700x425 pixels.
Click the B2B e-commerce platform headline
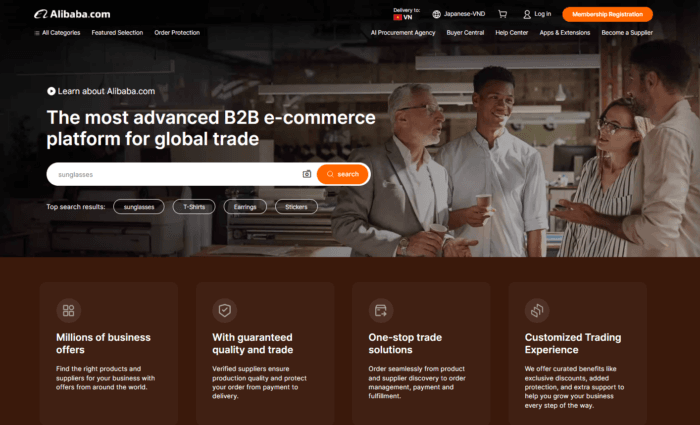[211, 128]
